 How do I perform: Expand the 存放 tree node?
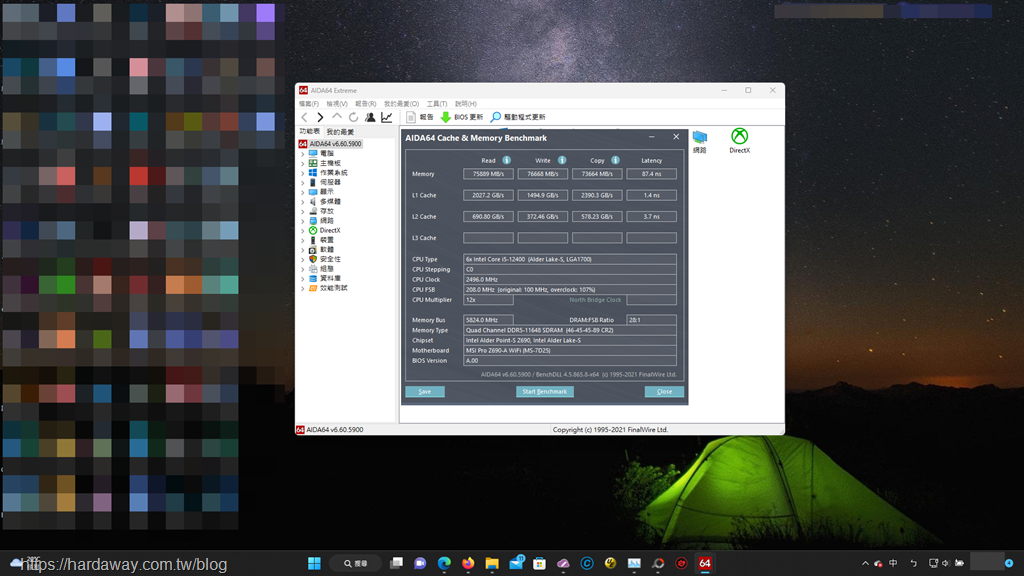[302, 211]
